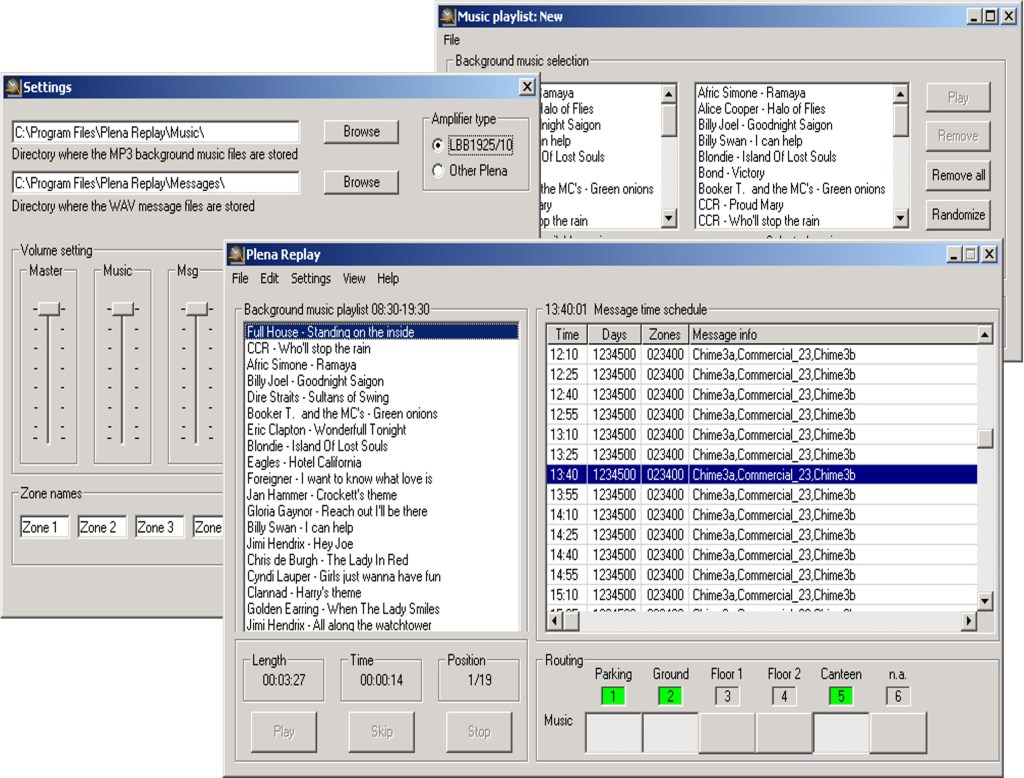Click Remove all button
The height and width of the screenshot is (778, 1024).
click(x=958, y=175)
